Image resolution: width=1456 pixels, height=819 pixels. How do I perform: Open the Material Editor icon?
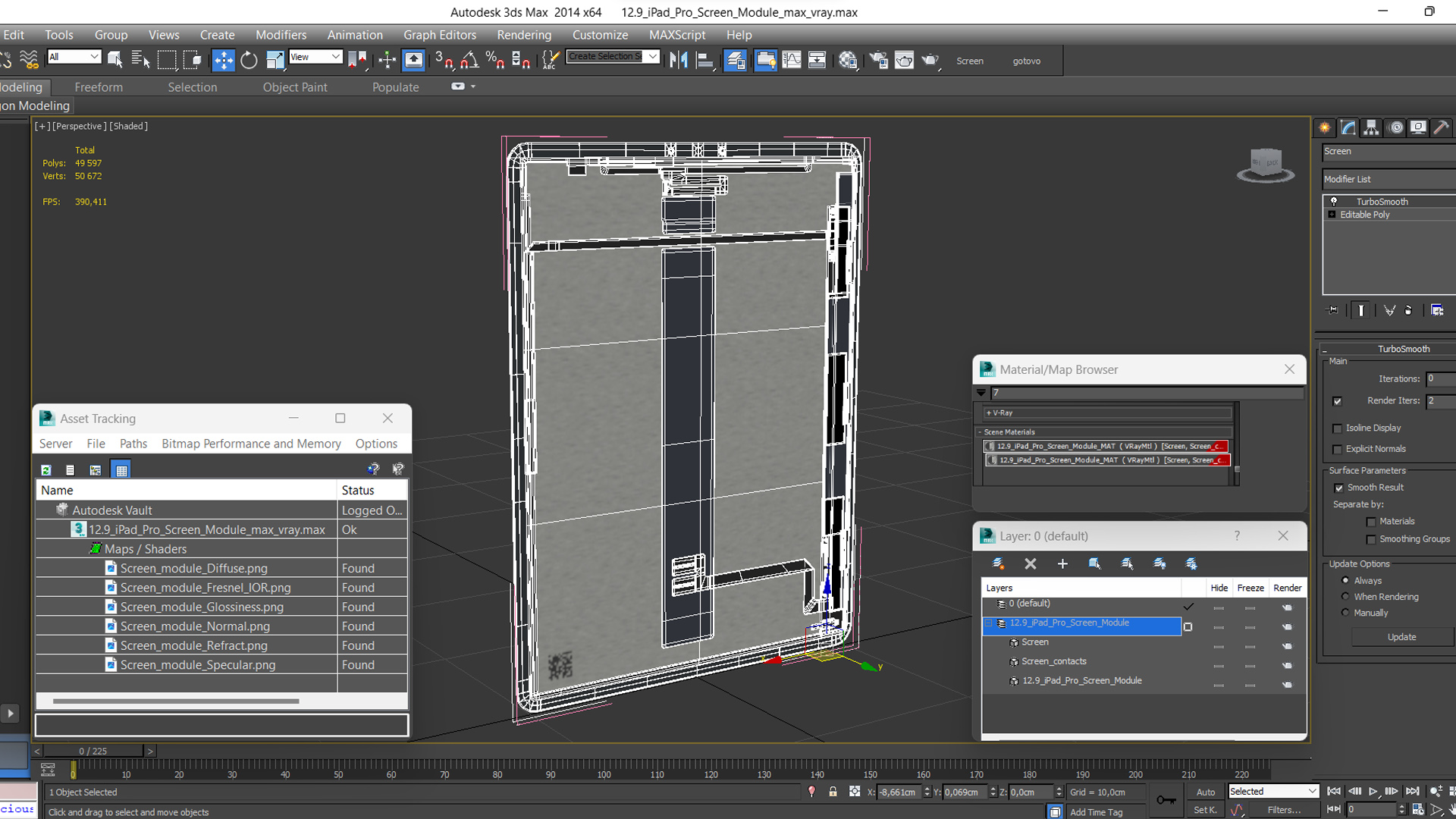(848, 61)
